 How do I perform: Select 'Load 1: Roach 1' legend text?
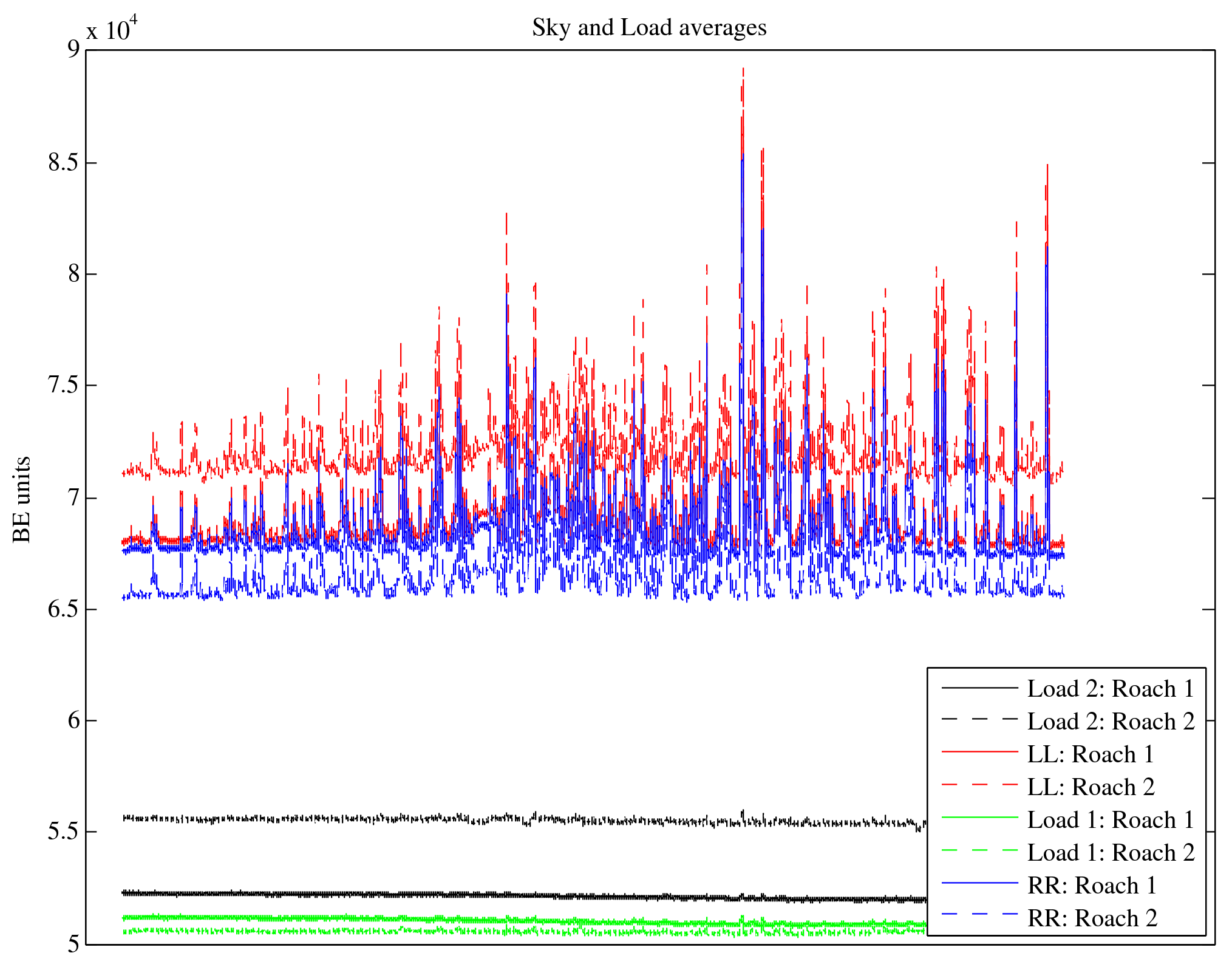(1111, 820)
